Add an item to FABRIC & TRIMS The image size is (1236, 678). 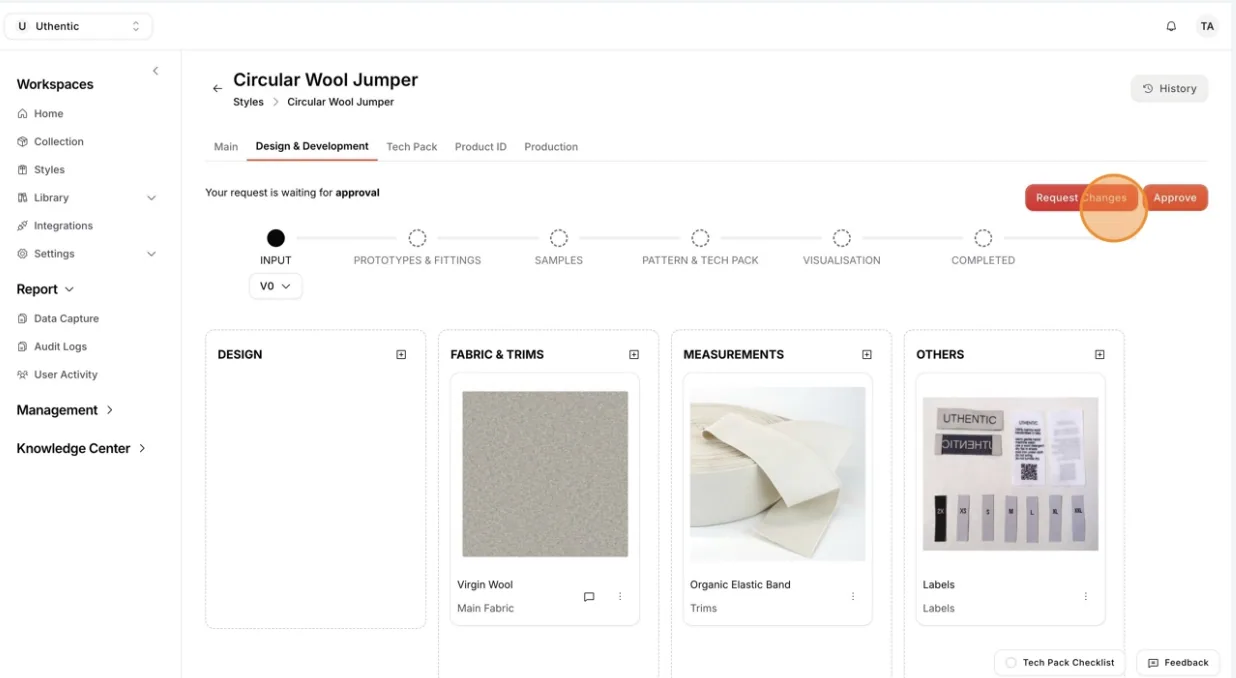pyautogui.click(x=634, y=354)
